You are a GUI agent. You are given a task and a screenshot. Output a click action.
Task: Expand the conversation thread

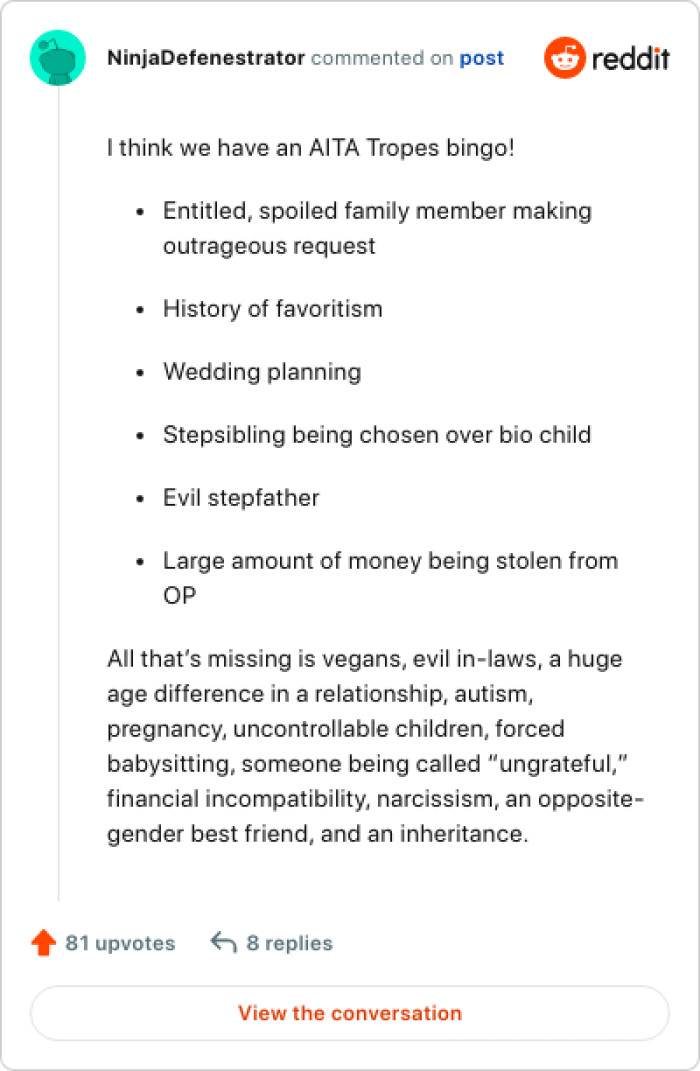click(350, 1013)
